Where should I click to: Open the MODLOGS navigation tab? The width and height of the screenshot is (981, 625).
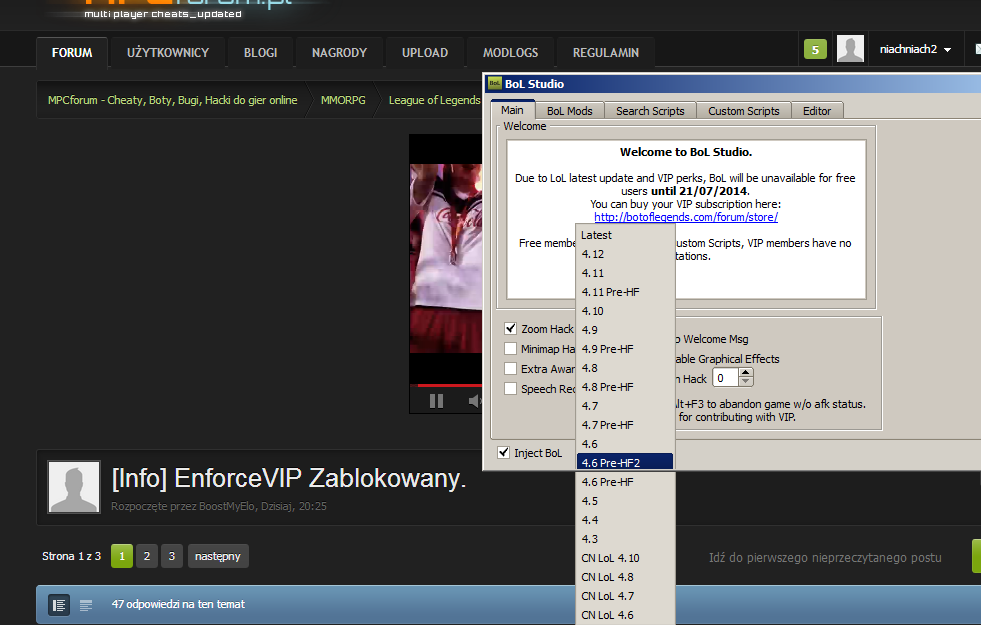click(511, 53)
